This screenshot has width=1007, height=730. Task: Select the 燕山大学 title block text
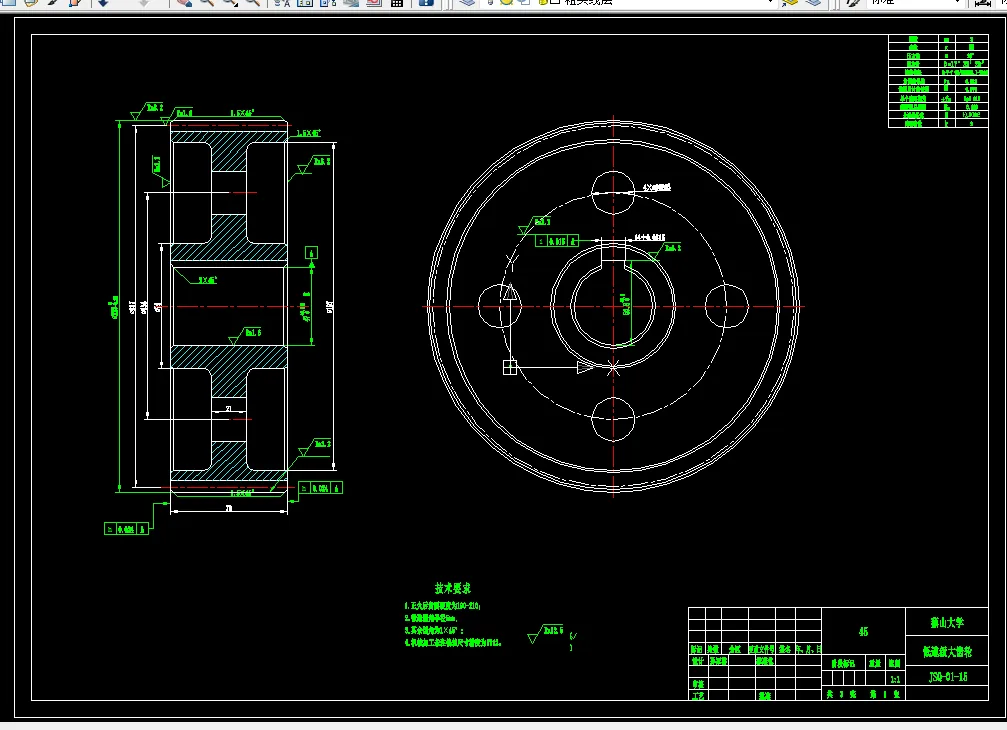pos(947,623)
